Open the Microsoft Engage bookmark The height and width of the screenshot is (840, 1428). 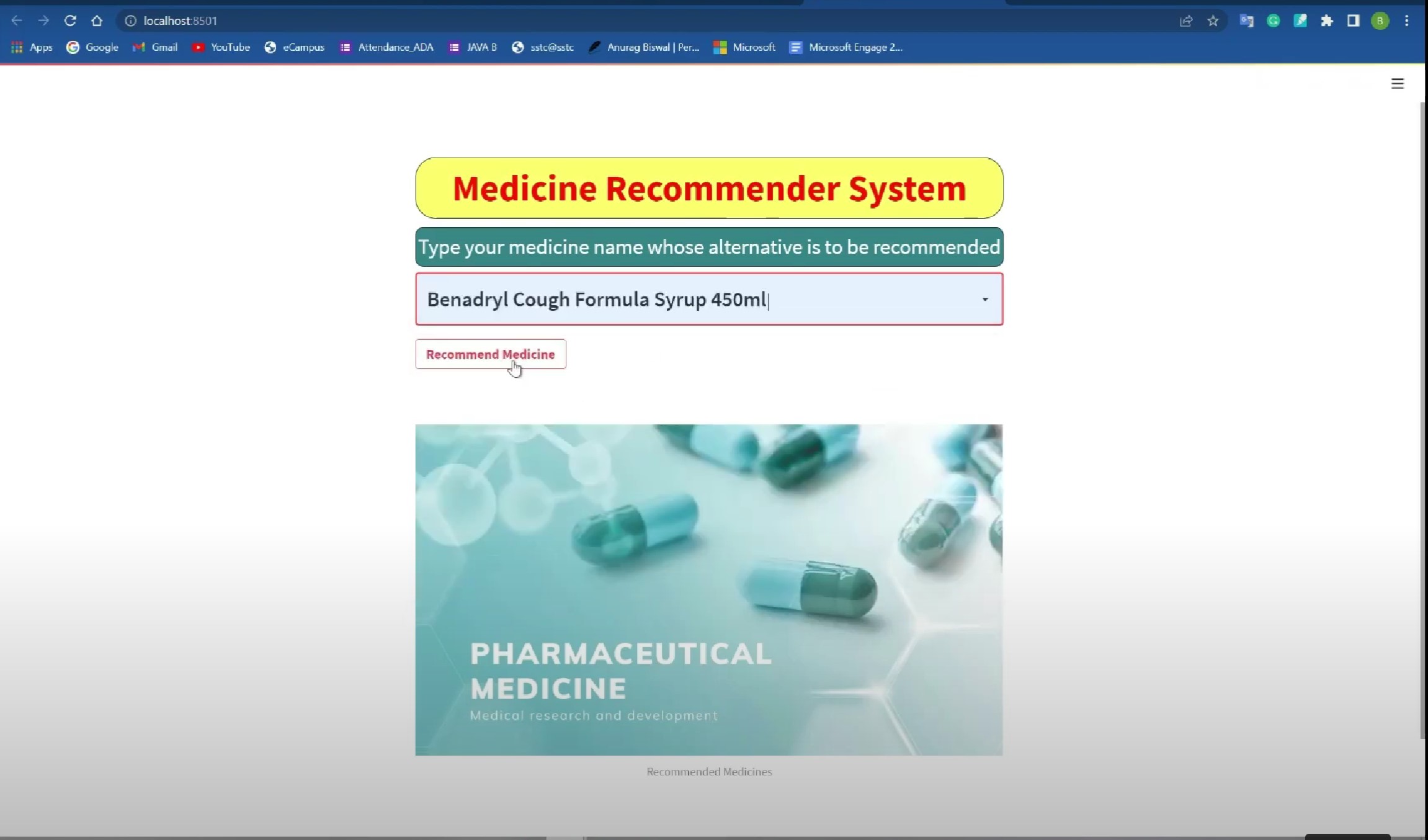pyautogui.click(x=846, y=47)
